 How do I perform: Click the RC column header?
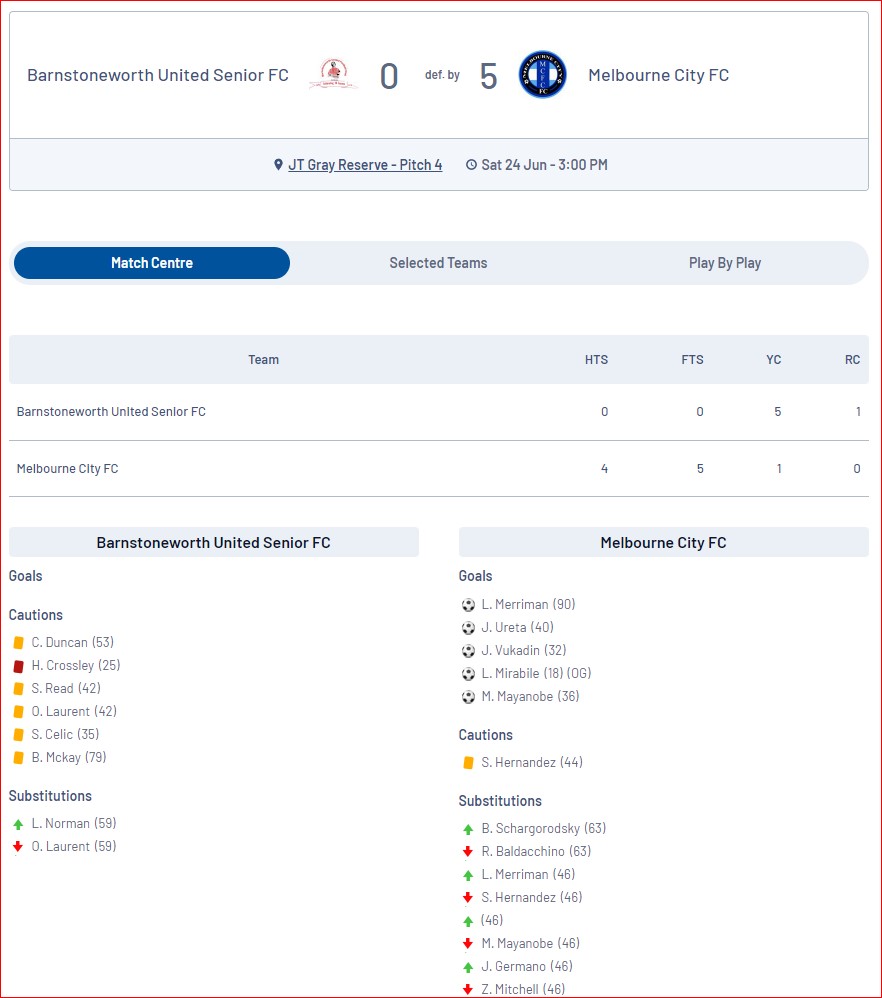(x=852, y=360)
